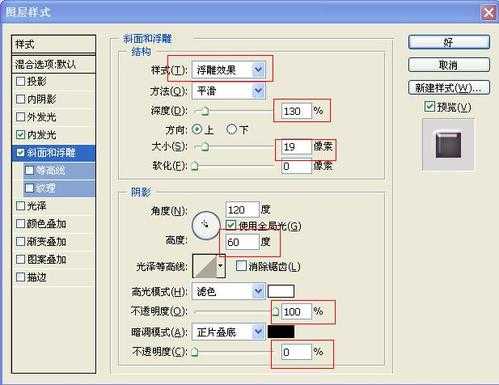
Task: Click the 不透明度(C) slider handle
Action: click(195, 352)
